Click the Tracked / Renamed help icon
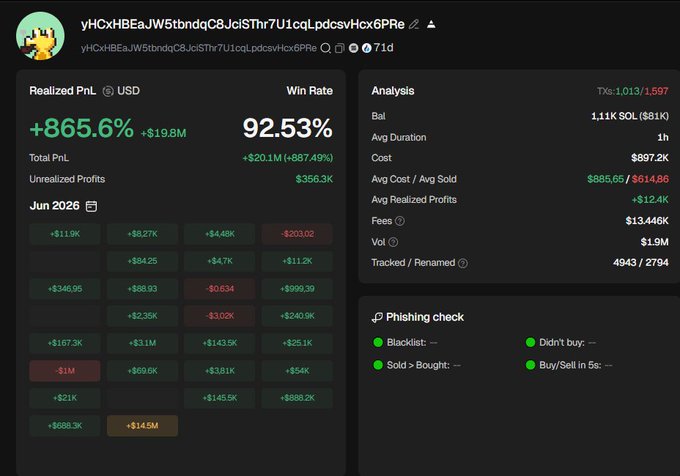Image resolution: width=680 pixels, height=476 pixels. click(x=463, y=263)
